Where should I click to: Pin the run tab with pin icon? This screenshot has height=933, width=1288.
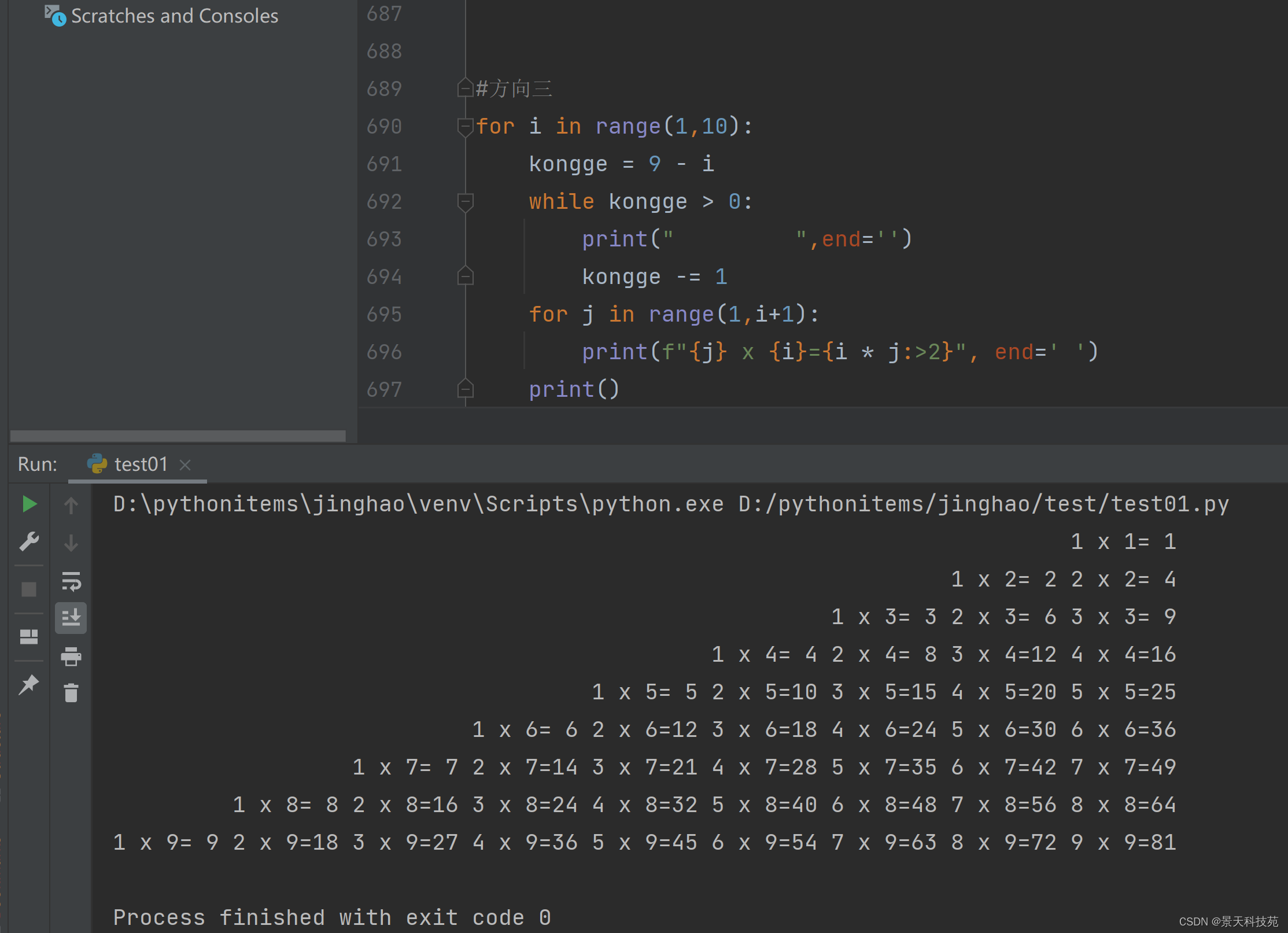[29, 685]
